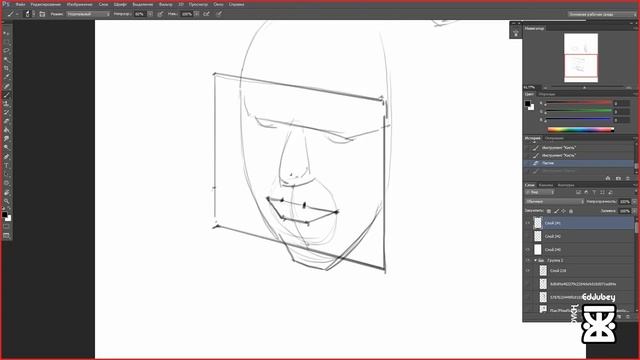This screenshot has height=360, width=640.
Task: Select the Lasso tool
Action: point(7,51)
